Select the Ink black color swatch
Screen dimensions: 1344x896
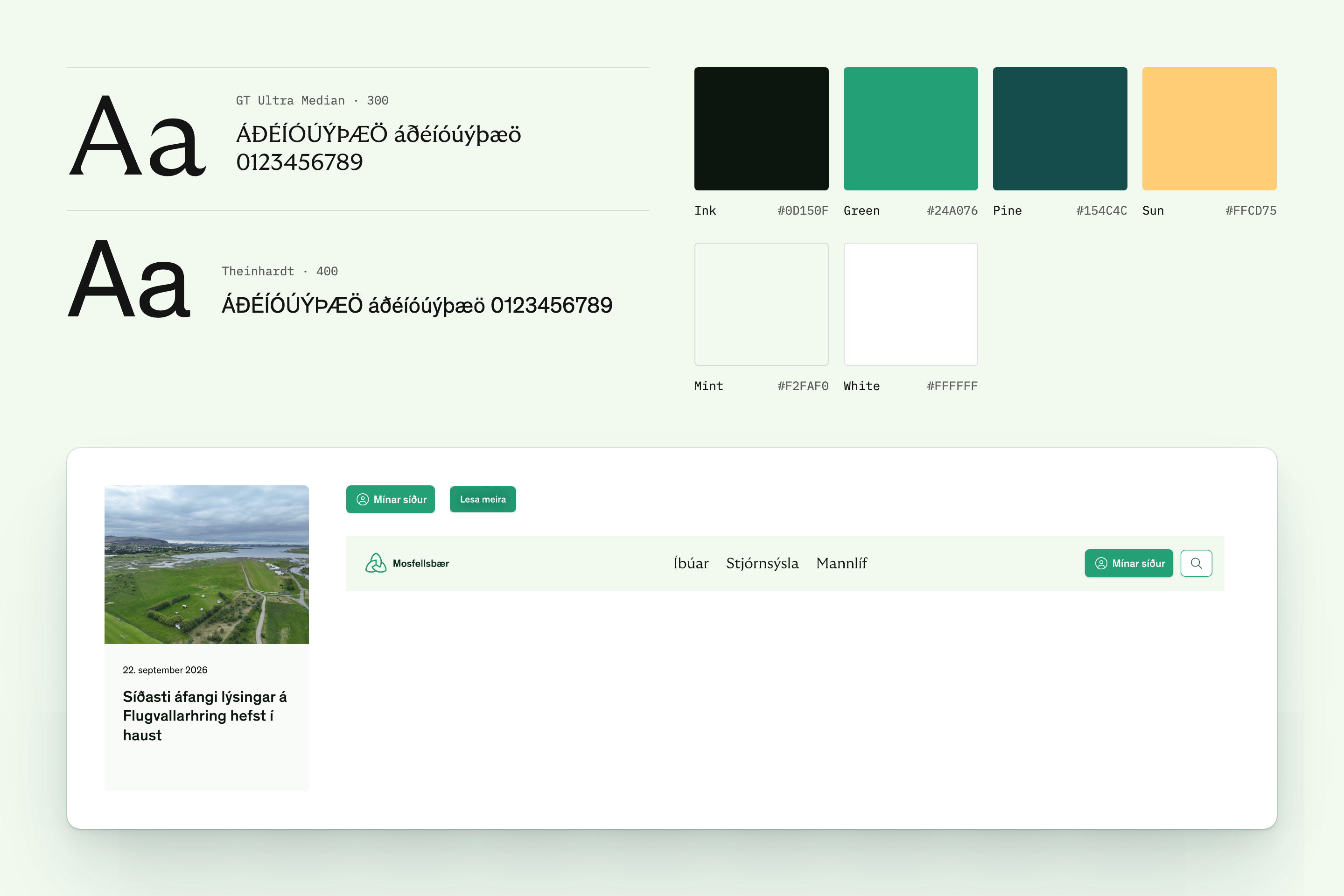click(x=761, y=129)
